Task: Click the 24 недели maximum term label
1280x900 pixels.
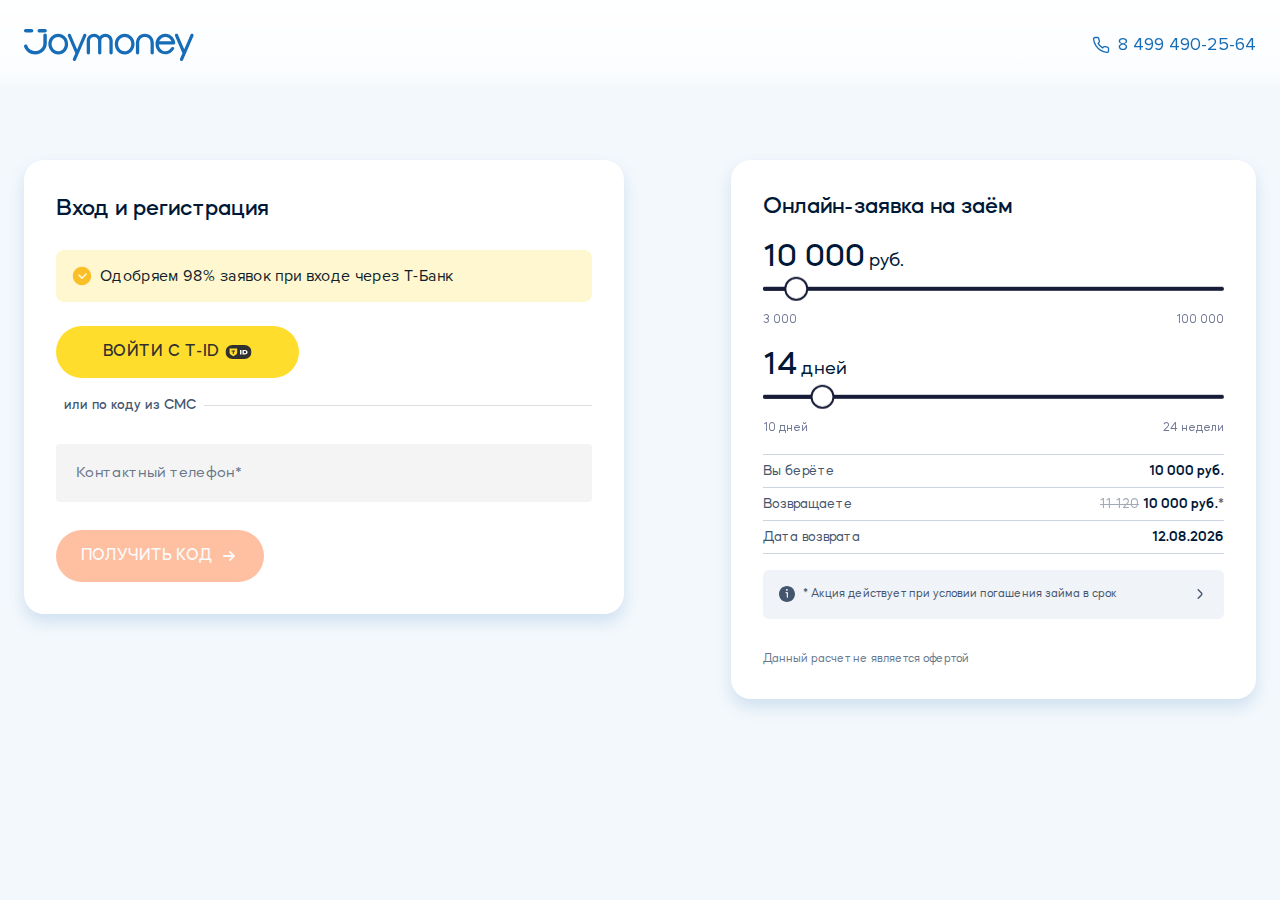Action: pyautogui.click(x=1193, y=427)
